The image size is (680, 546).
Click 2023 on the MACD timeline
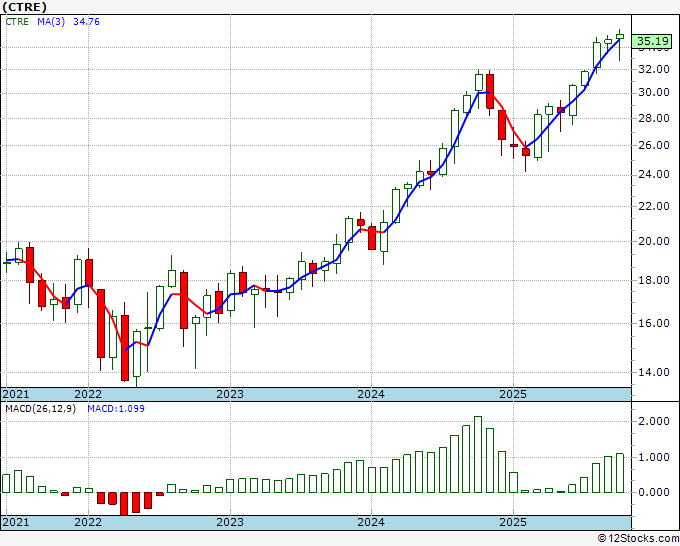pyautogui.click(x=230, y=522)
